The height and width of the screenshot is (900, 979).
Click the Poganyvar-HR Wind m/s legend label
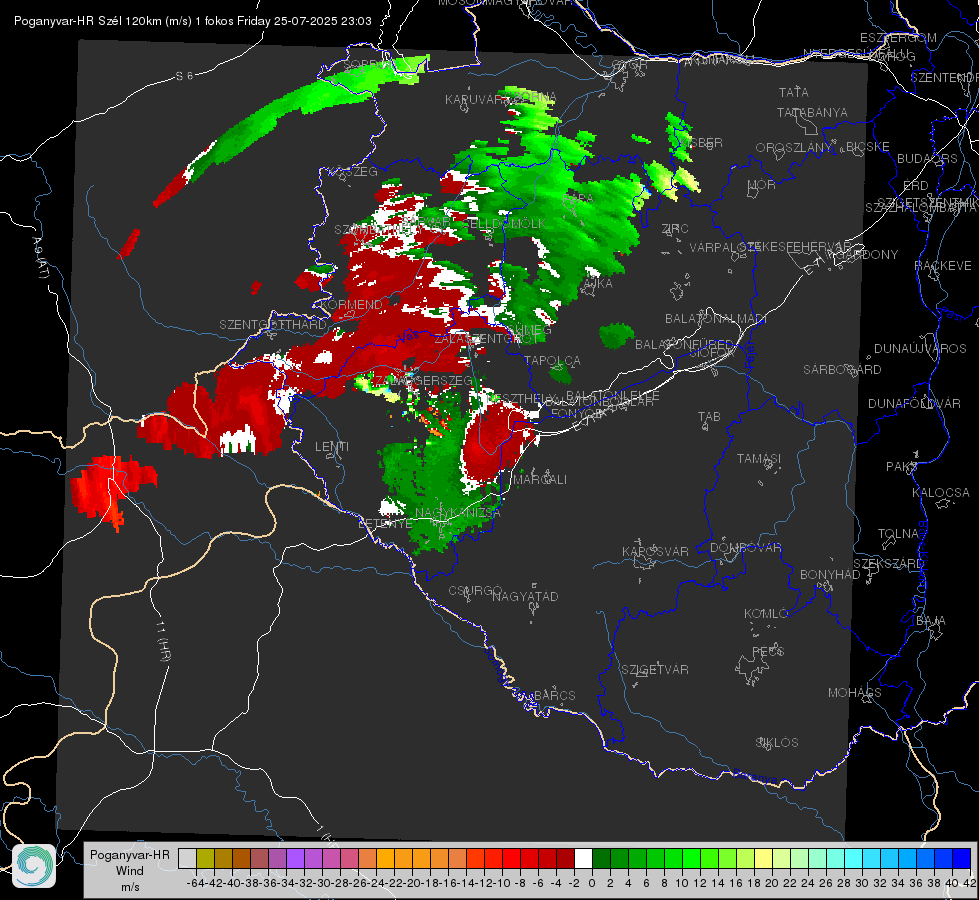[130, 871]
